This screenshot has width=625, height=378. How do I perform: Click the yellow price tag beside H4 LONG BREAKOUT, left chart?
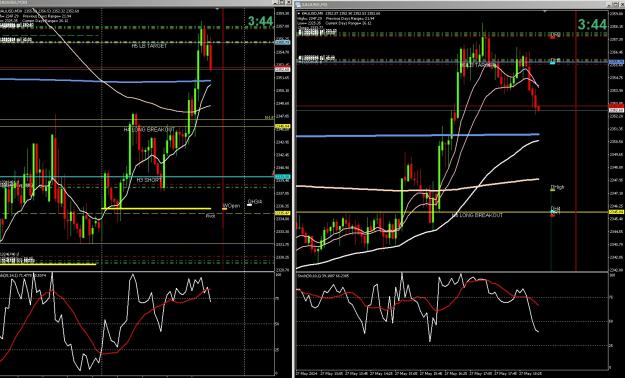(x=283, y=126)
